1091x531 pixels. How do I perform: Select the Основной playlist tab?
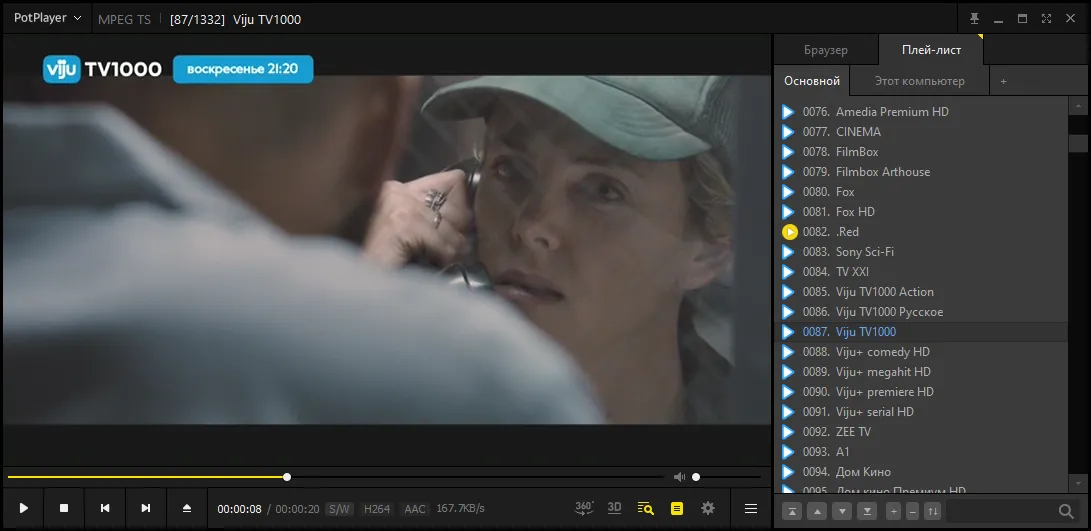click(x=812, y=81)
